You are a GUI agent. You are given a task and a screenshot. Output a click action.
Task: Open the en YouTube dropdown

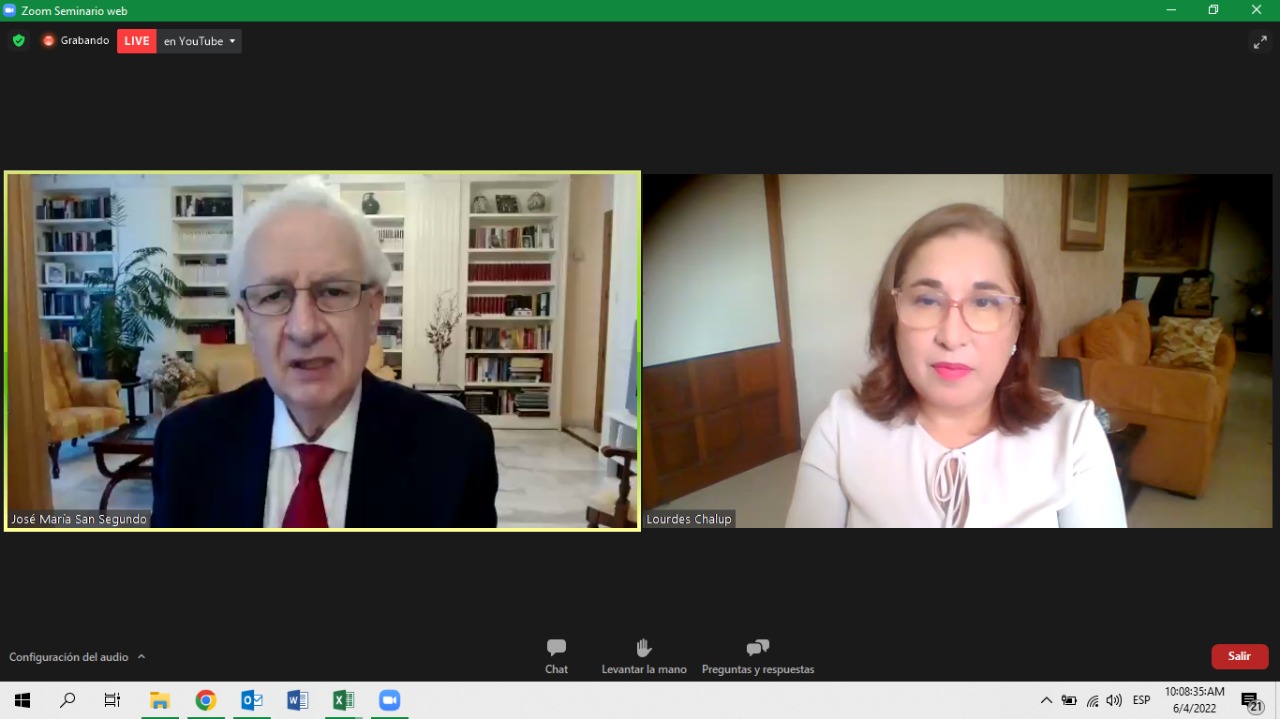click(x=200, y=41)
